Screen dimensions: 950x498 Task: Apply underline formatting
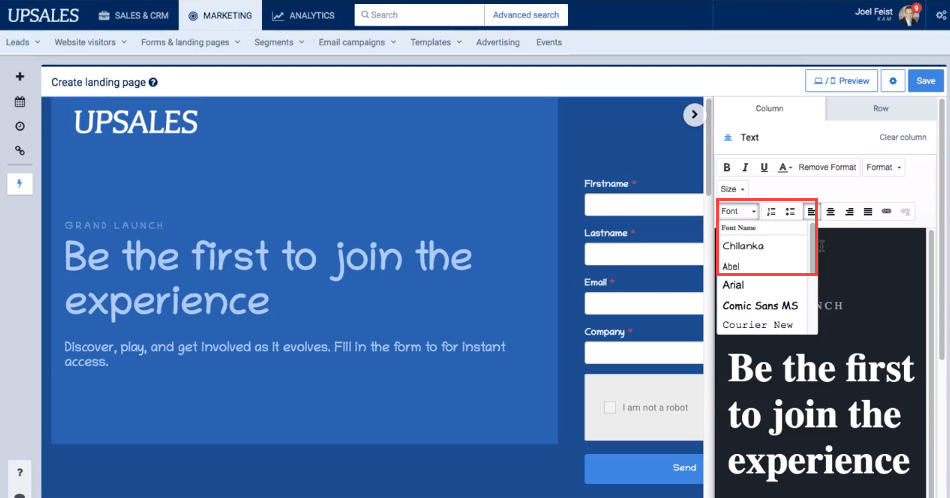[x=764, y=167]
